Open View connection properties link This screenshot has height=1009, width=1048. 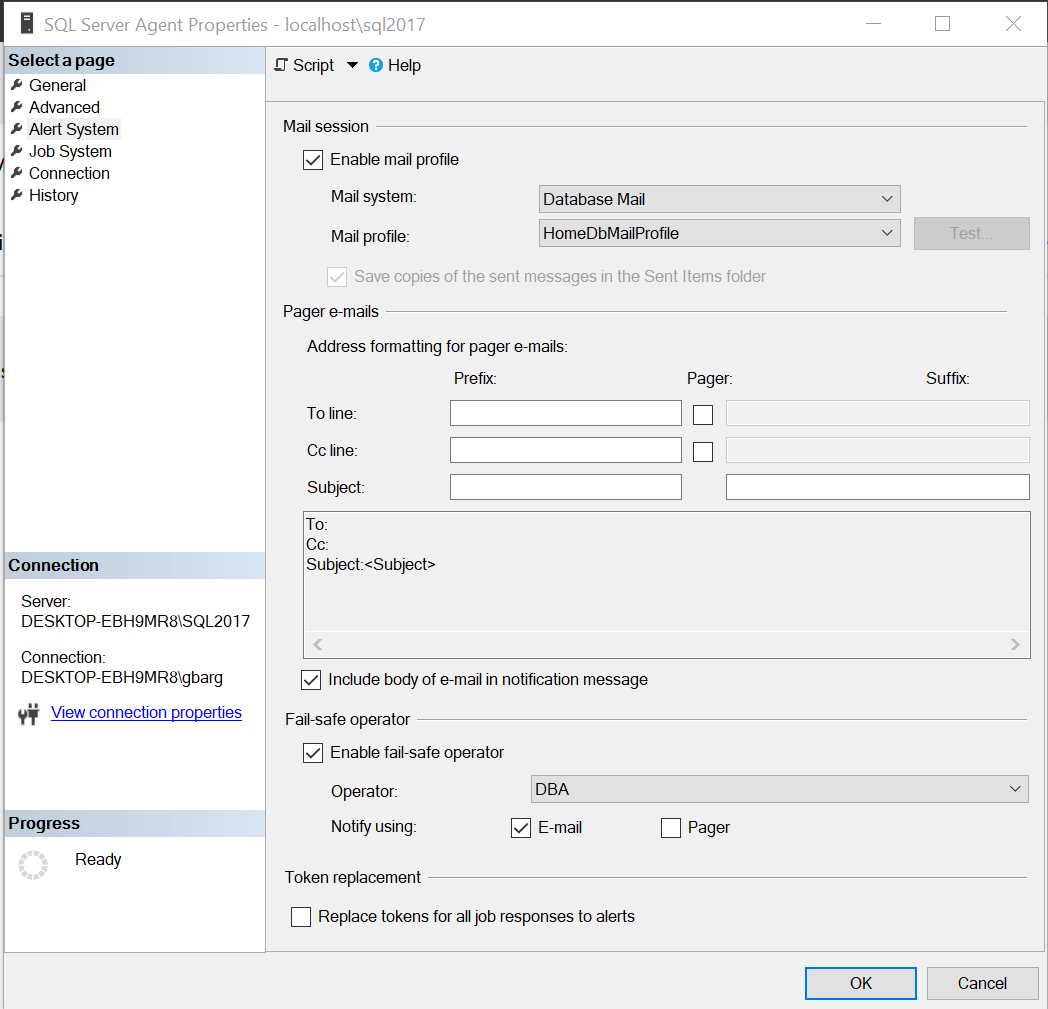[x=146, y=712]
